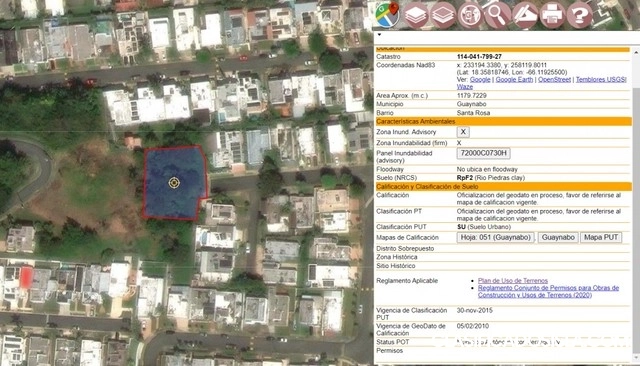
Task: Open the Mapa PUT button
Action: click(x=601, y=237)
